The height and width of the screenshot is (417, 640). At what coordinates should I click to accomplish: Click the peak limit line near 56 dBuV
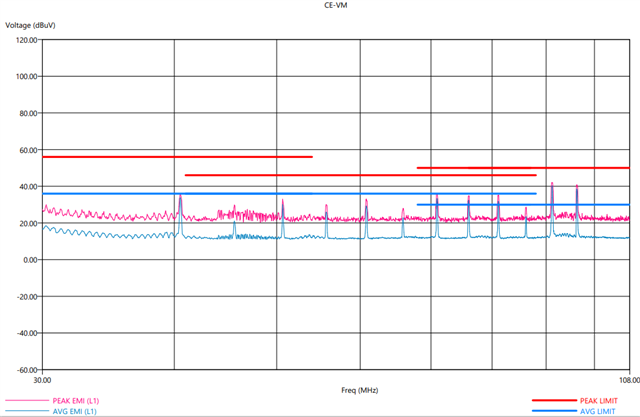[x=177, y=157]
